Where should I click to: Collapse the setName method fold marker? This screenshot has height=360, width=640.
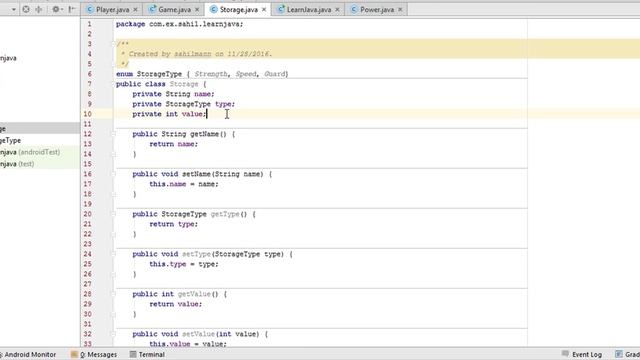point(114,174)
